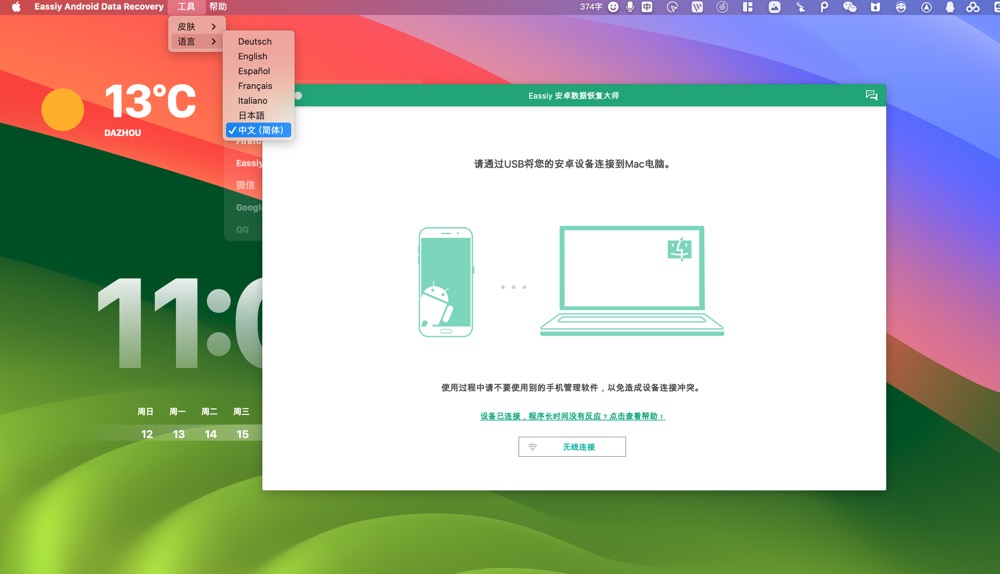The image size is (1000, 574).
Task: Click the Mac laptop illustration
Action: click(632, 281)
